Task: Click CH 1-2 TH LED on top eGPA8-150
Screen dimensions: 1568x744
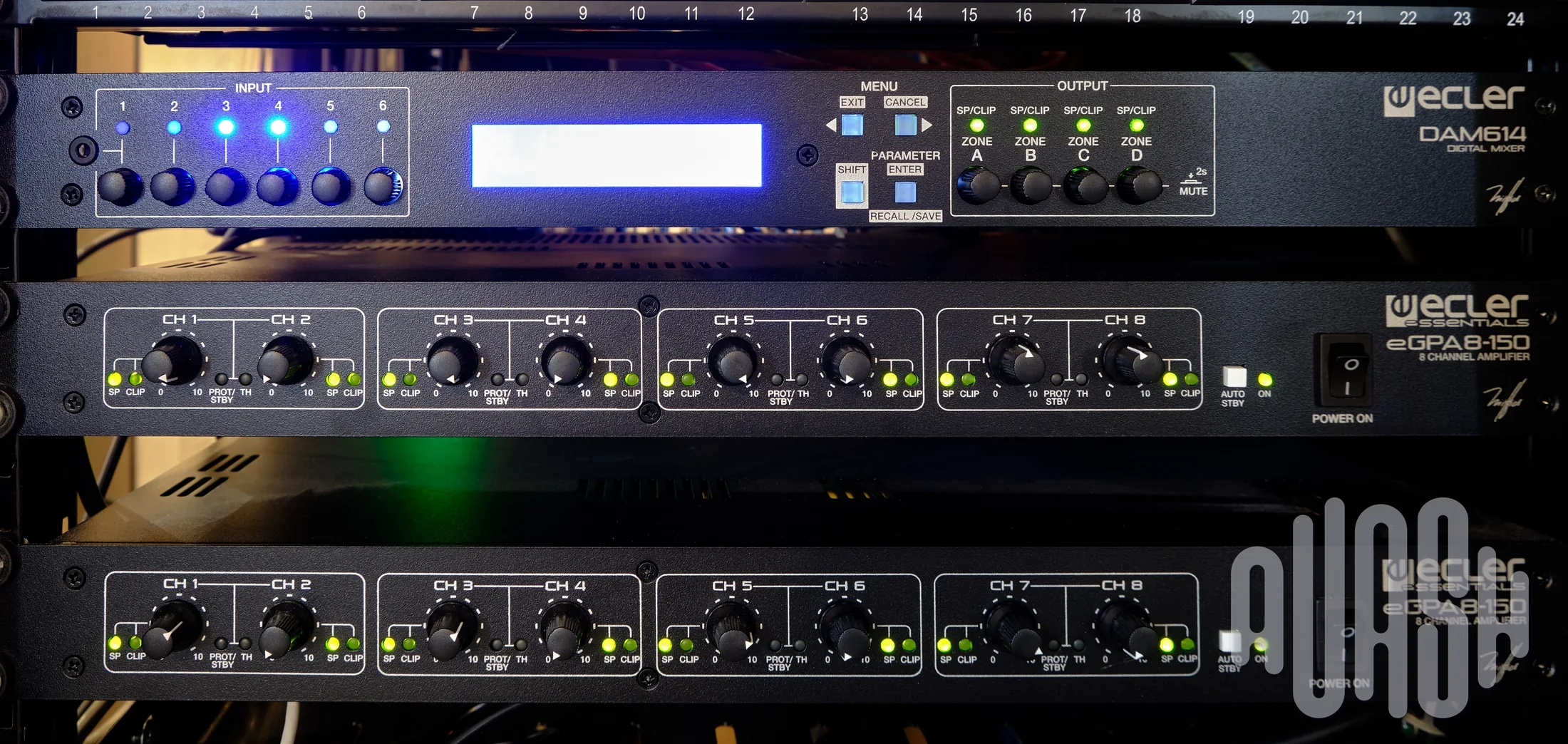Action: tap(245, 380)
